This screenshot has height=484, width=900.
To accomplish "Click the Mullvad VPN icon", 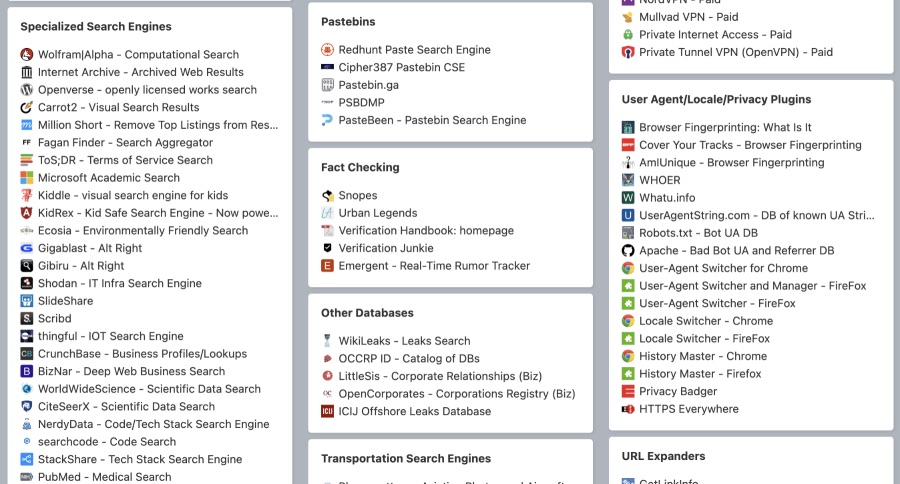I will (x=628, y=17).
